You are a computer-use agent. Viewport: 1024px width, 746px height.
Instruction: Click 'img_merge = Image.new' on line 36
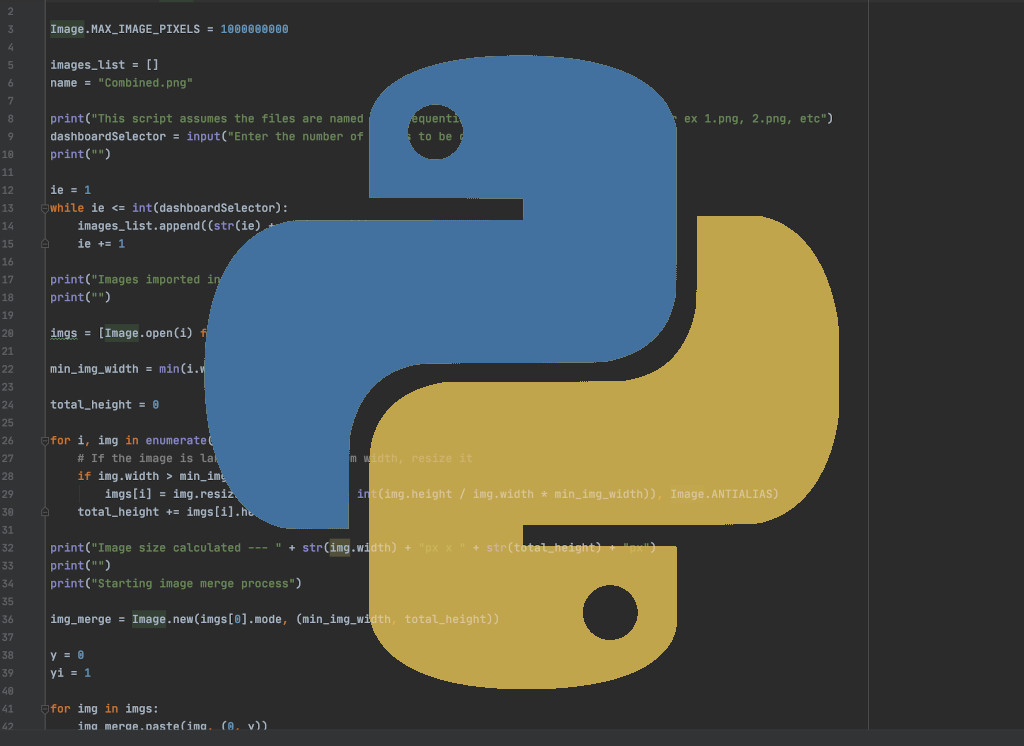tap(121, 619)
